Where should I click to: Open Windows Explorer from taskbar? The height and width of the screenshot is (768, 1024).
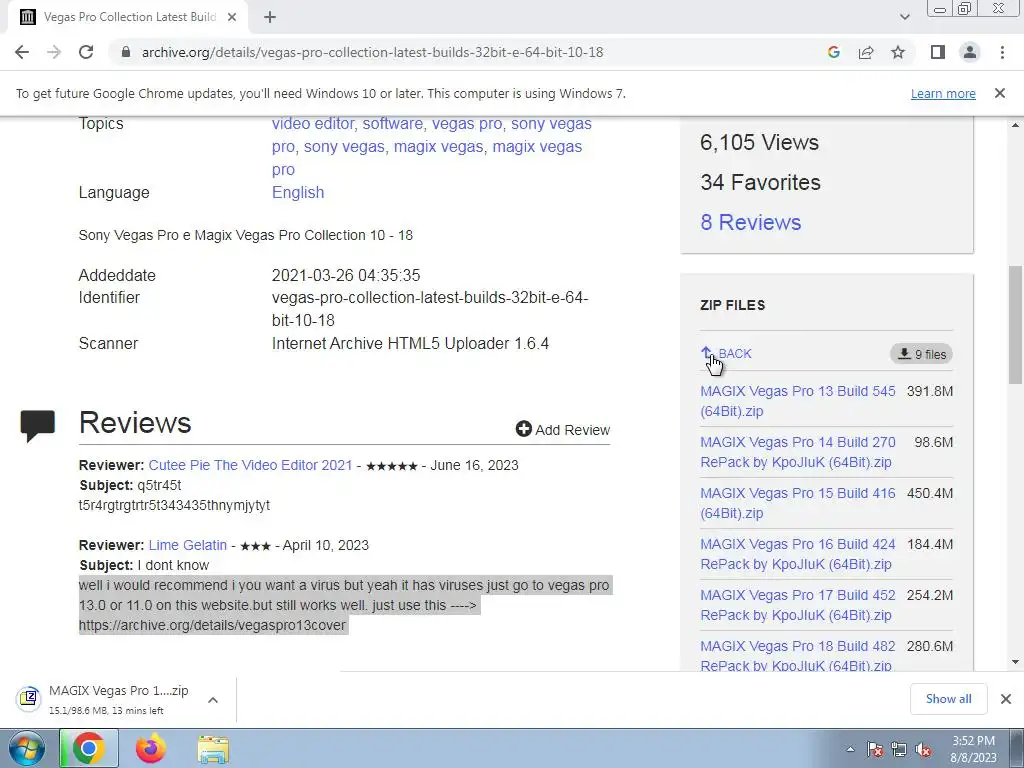tap(213, 749)
